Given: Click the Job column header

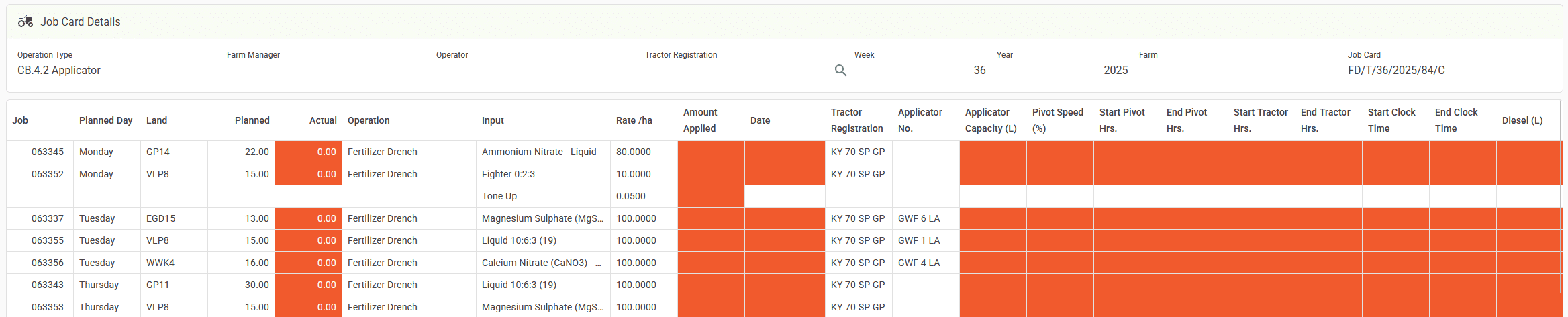Looking at the screenshot, I should pos(20,120).
